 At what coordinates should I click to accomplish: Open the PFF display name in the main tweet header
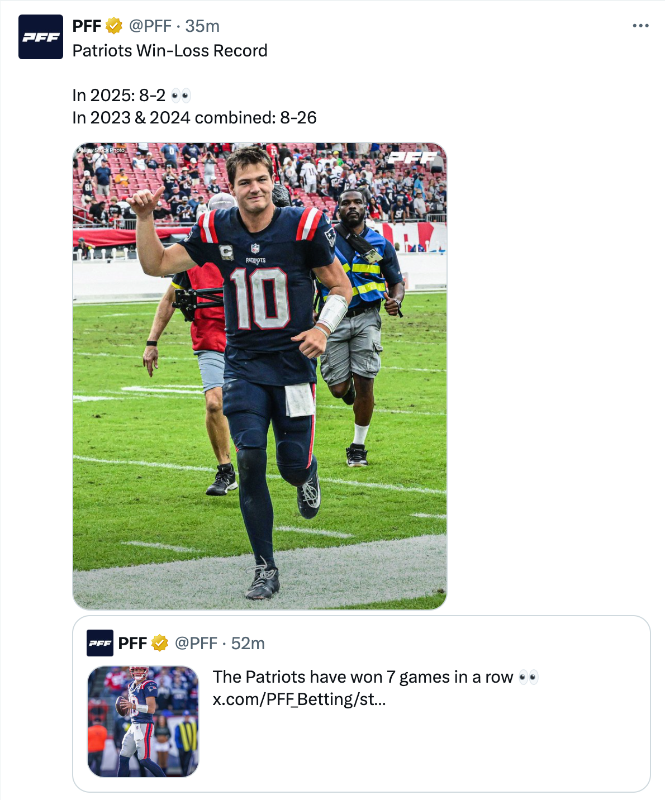click(x=87, y=26)
